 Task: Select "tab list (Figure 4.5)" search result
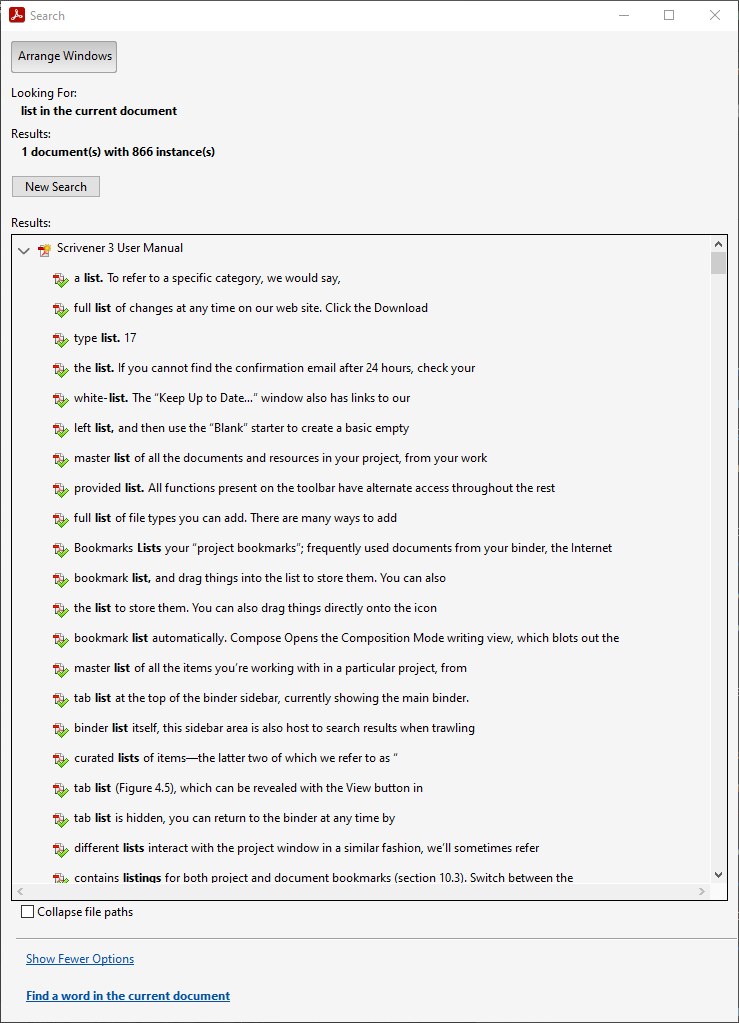[248, 788]
